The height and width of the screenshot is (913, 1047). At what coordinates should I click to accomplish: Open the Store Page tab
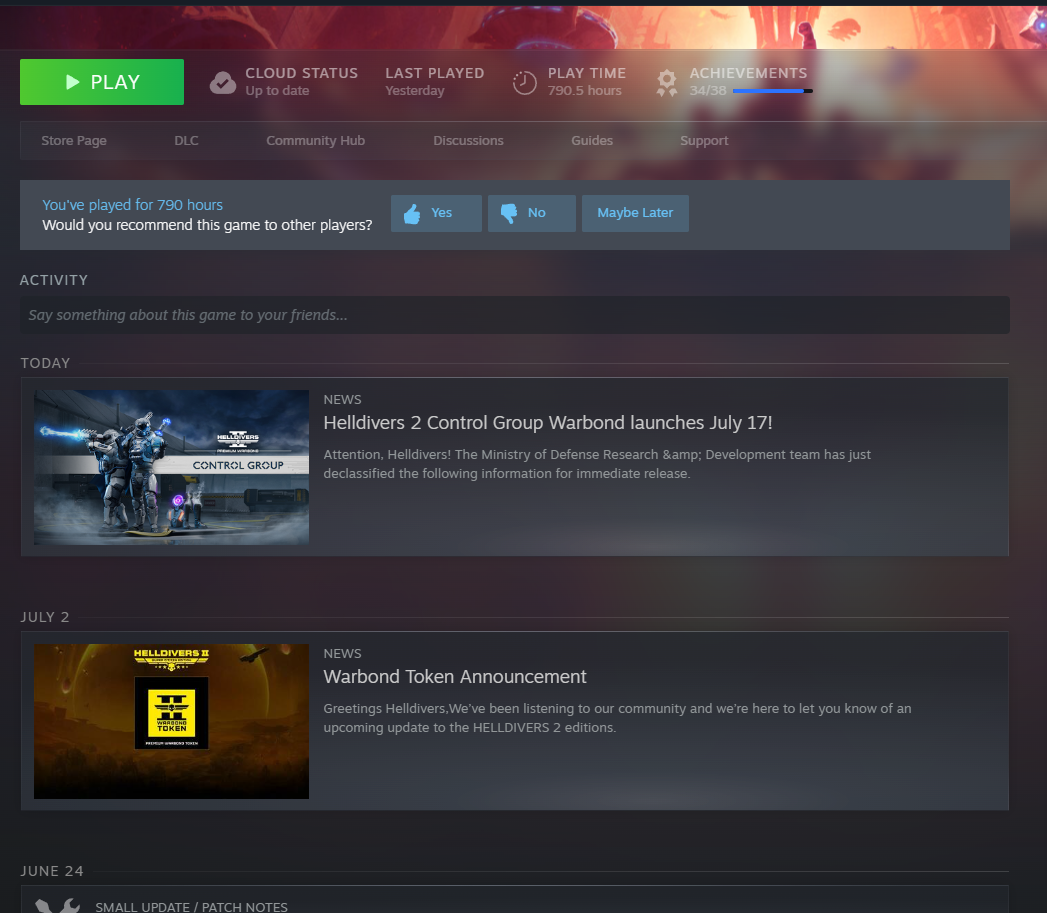(x=74, y=140)
